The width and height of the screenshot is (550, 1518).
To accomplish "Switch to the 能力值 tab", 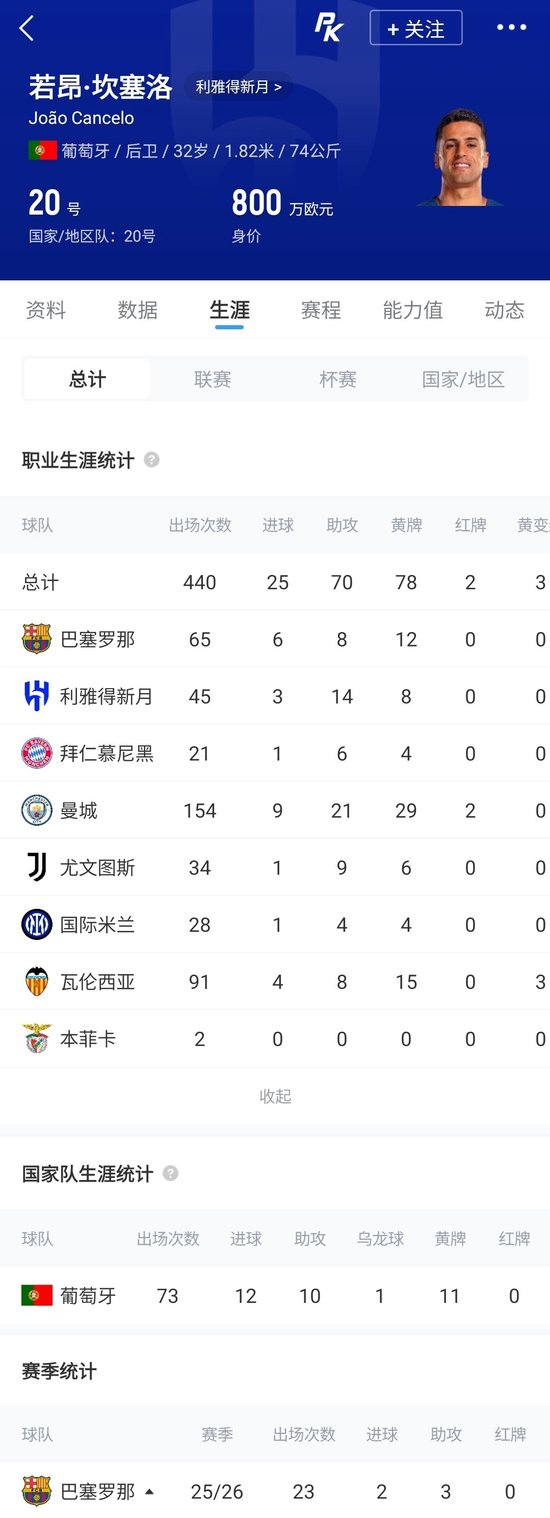I will point(413,310).
